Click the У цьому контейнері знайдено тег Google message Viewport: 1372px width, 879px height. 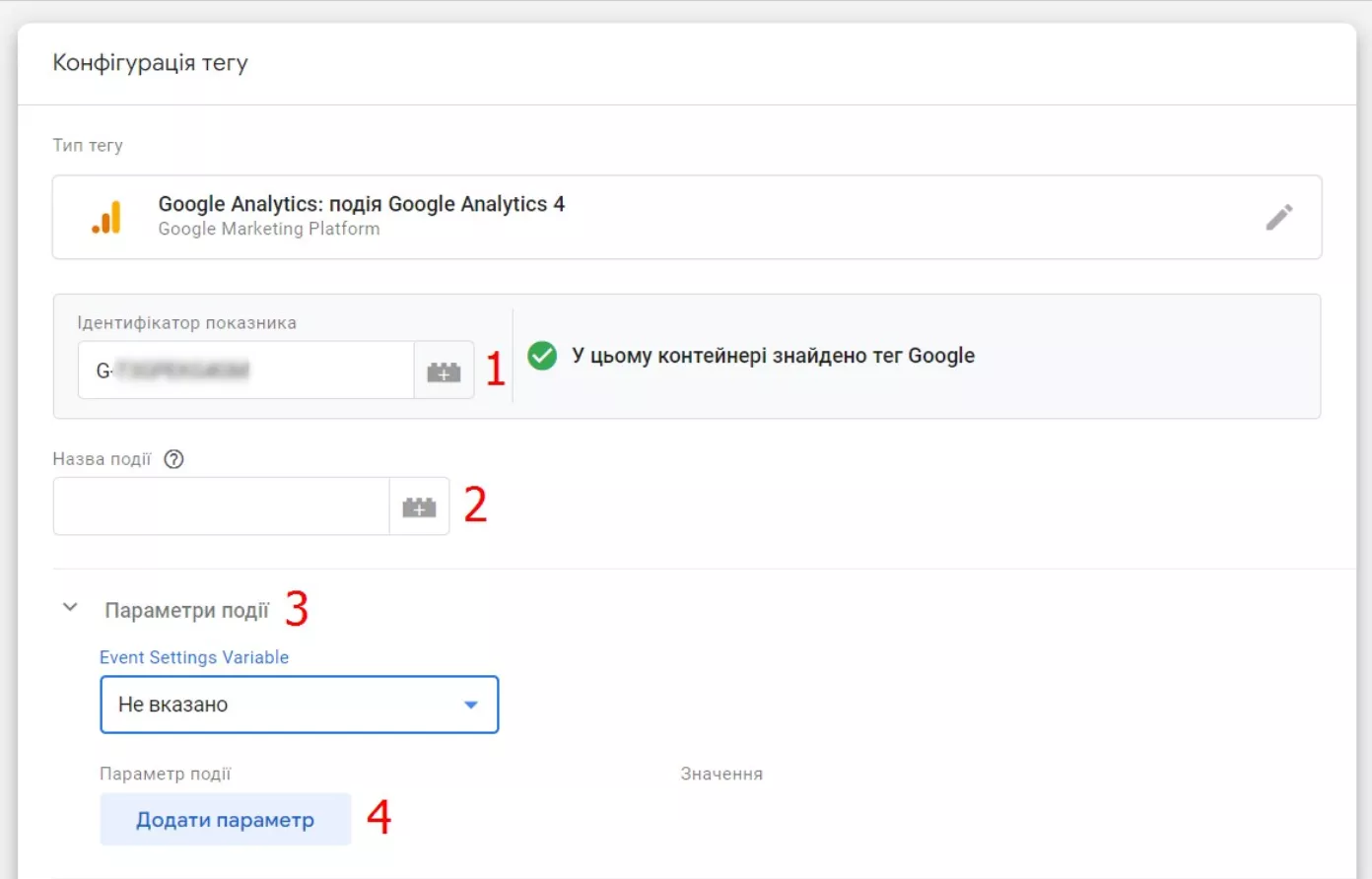[773, 356]
